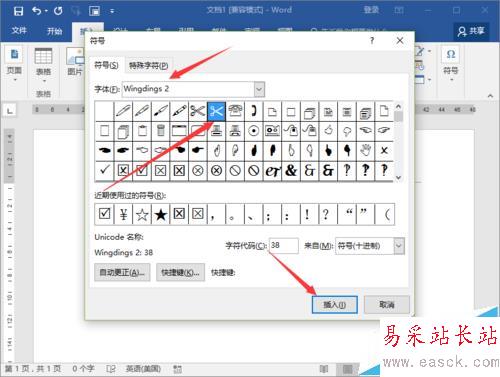Customize the quick access toolbar dropdown
Screen dimensions: 500x377
[112, 11]
